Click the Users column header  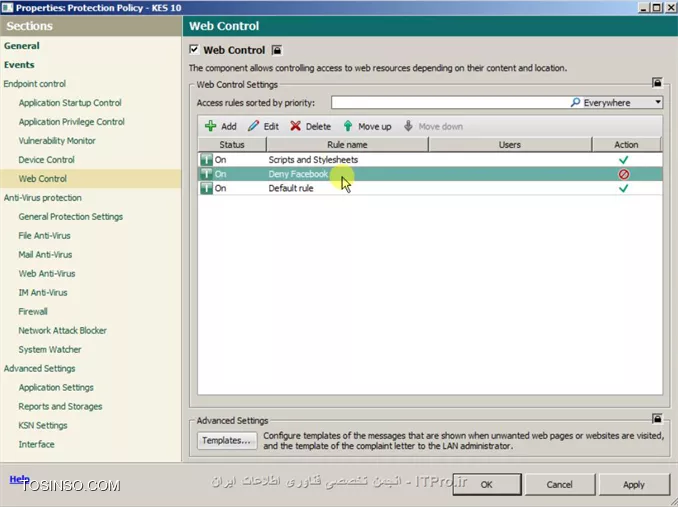coord(510,145)
